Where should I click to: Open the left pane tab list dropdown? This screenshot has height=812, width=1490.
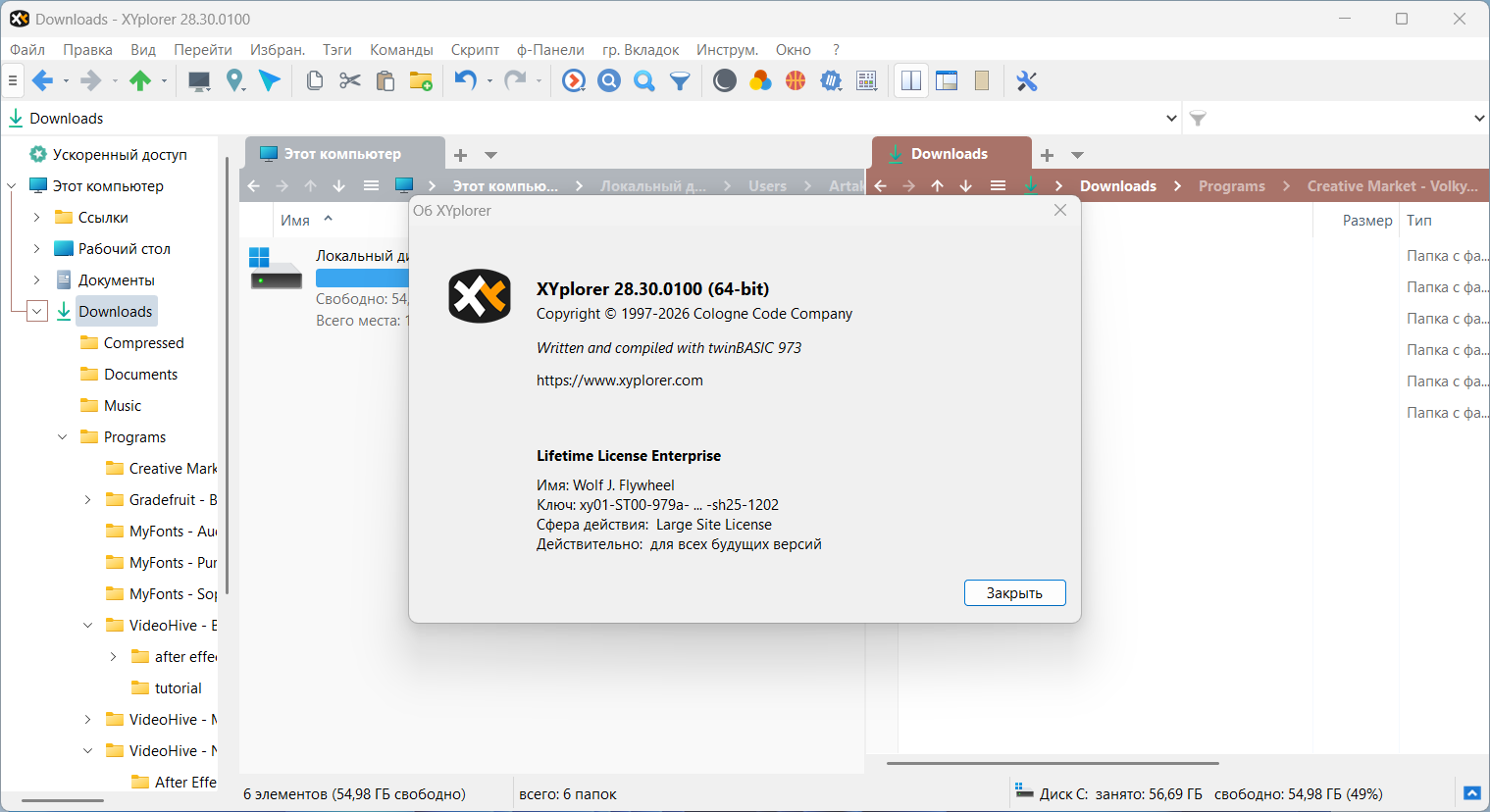tap(491, 155)
